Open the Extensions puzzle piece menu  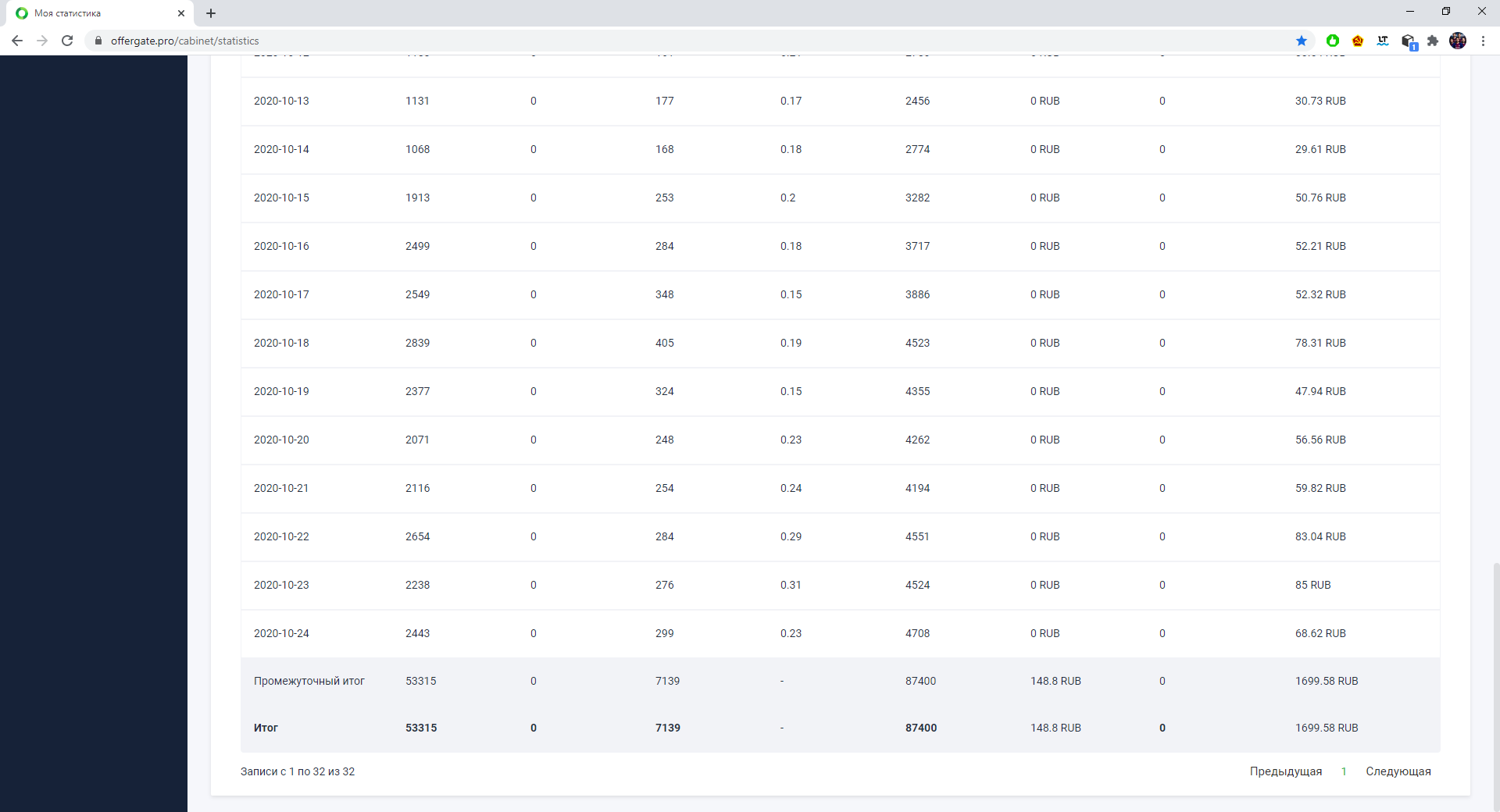pos(1433,41)
